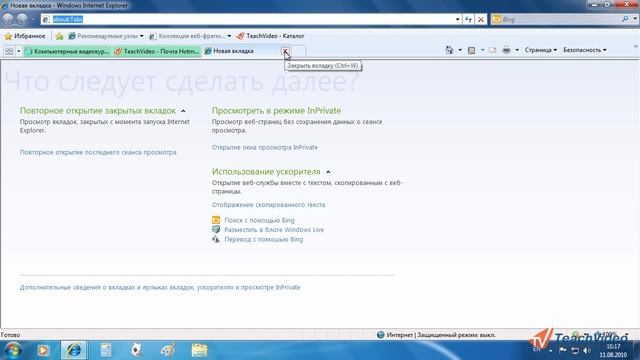Switch to TeachVideo - Почта Hotm... tab
The width and height of the screenshot is (640, 360).
click(157, 51)
